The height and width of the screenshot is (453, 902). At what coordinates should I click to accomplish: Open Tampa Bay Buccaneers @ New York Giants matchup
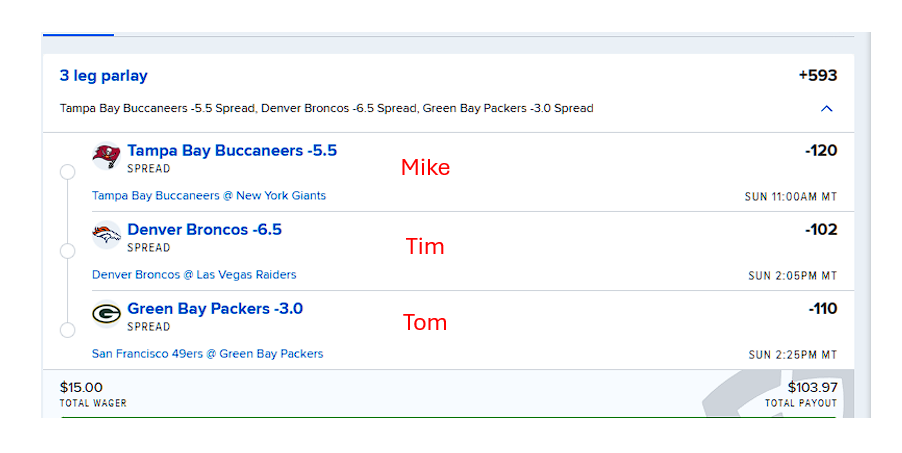(209, 196)
